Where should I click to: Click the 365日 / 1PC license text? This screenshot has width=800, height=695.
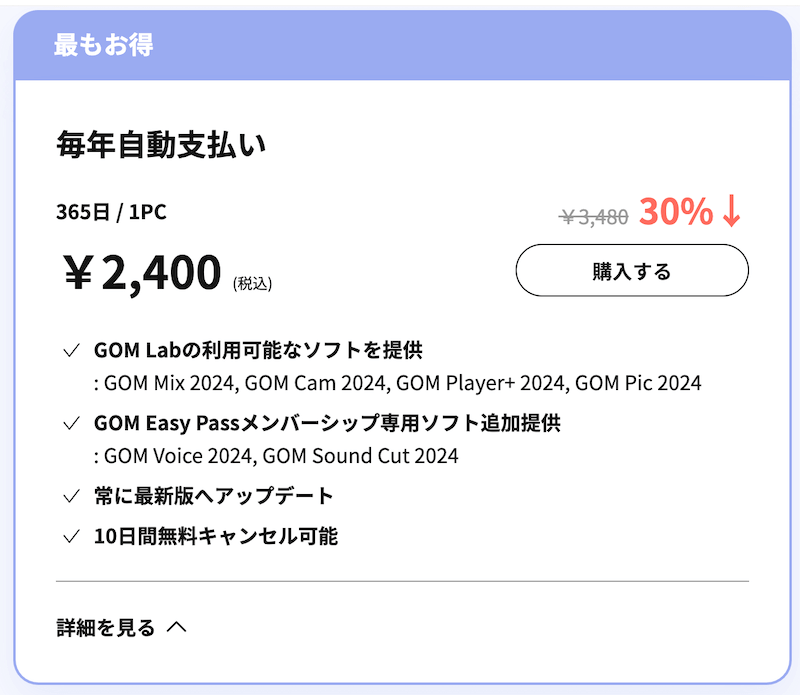[x=110, y=211]
